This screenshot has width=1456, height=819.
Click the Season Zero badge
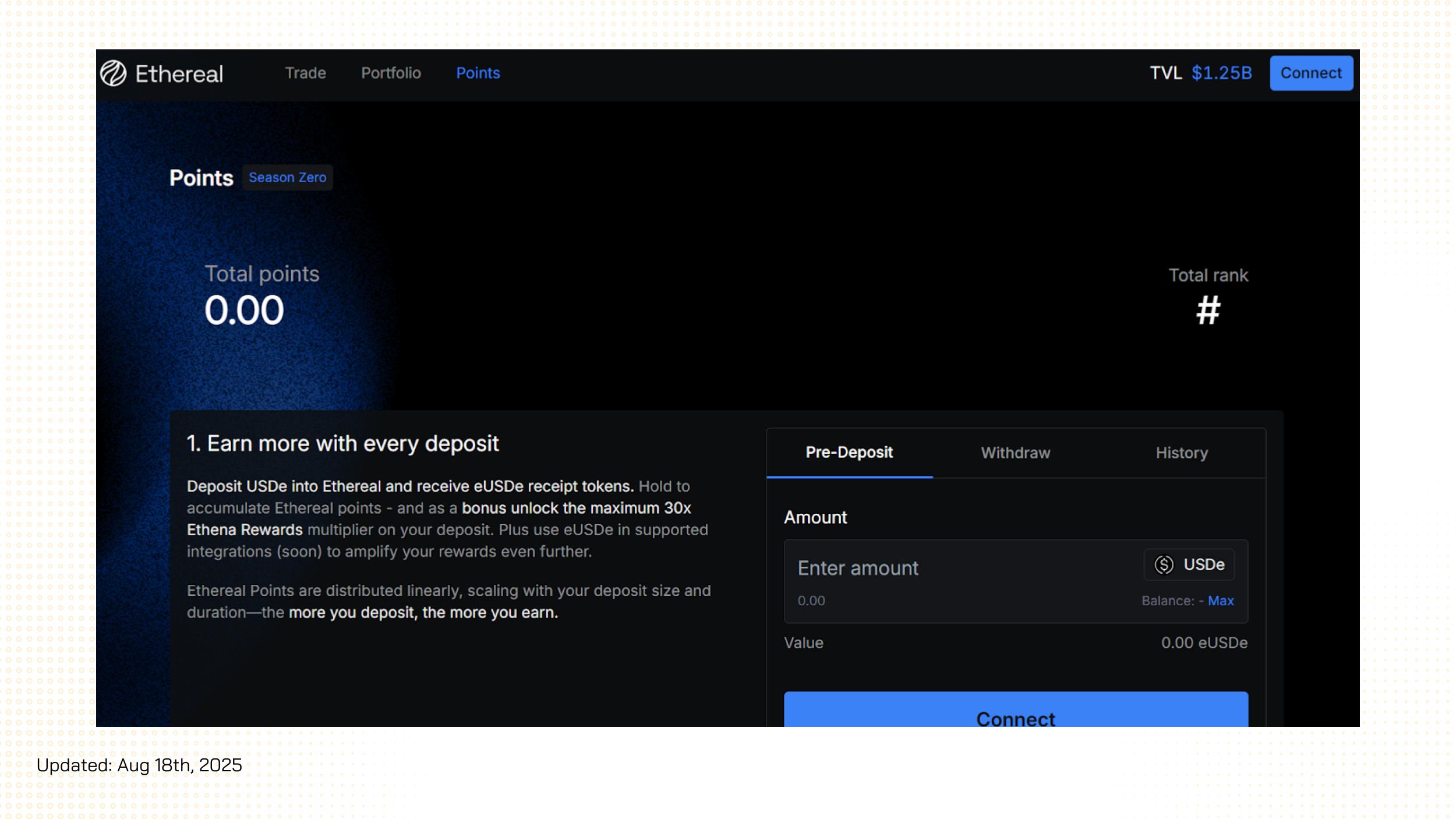(287, 177)
